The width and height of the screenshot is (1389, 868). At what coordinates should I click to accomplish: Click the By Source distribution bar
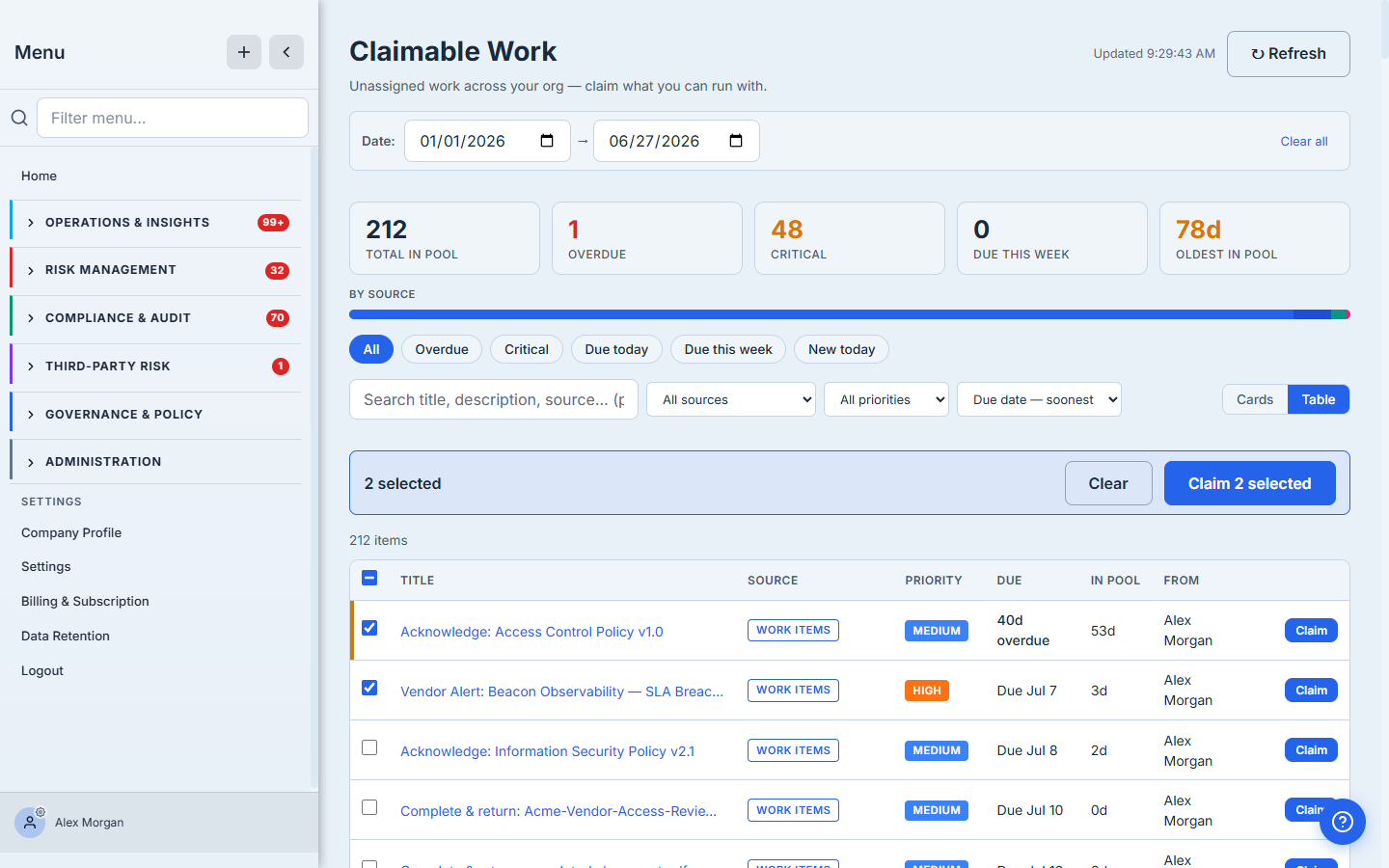tap(849, 314)
